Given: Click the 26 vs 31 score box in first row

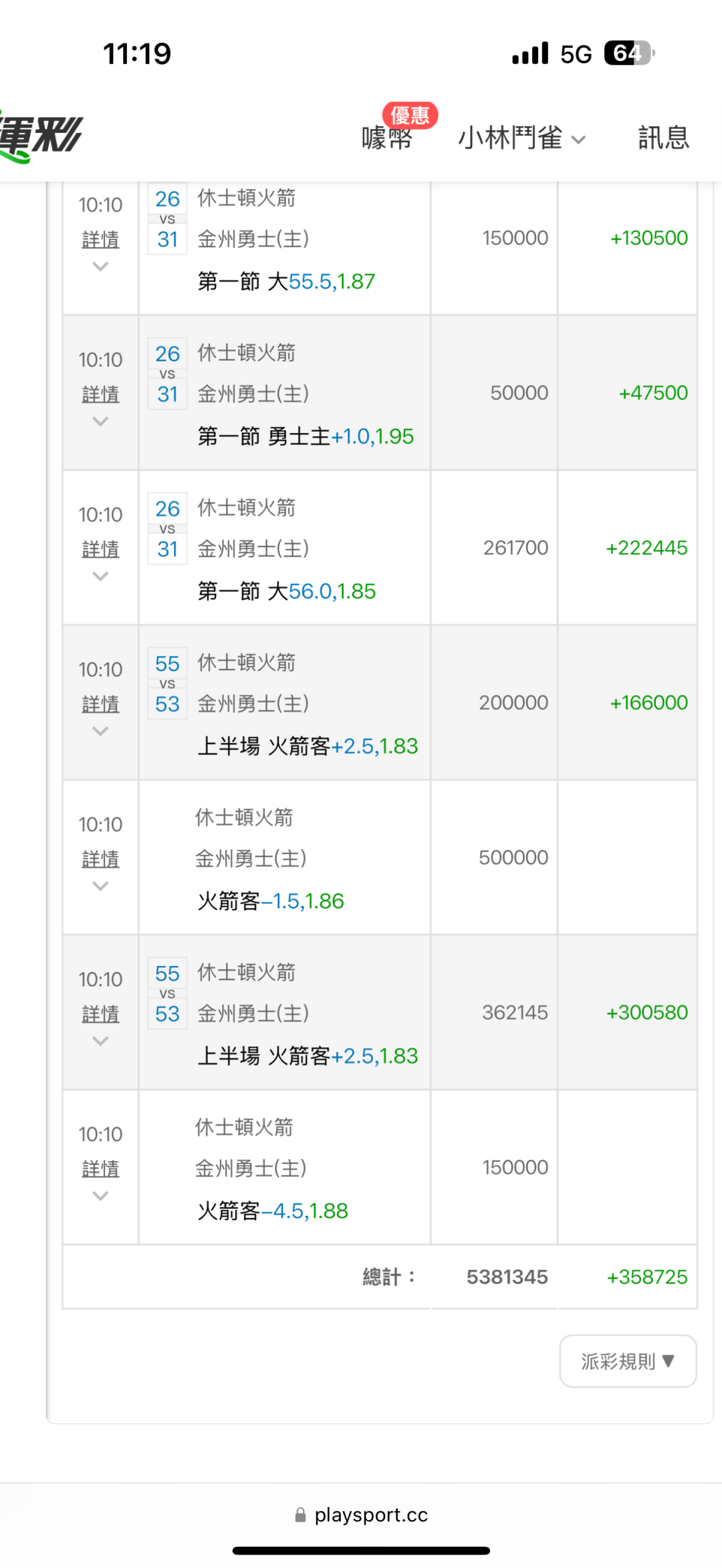Looking at the screenshot, I should [x=167, y=219].
